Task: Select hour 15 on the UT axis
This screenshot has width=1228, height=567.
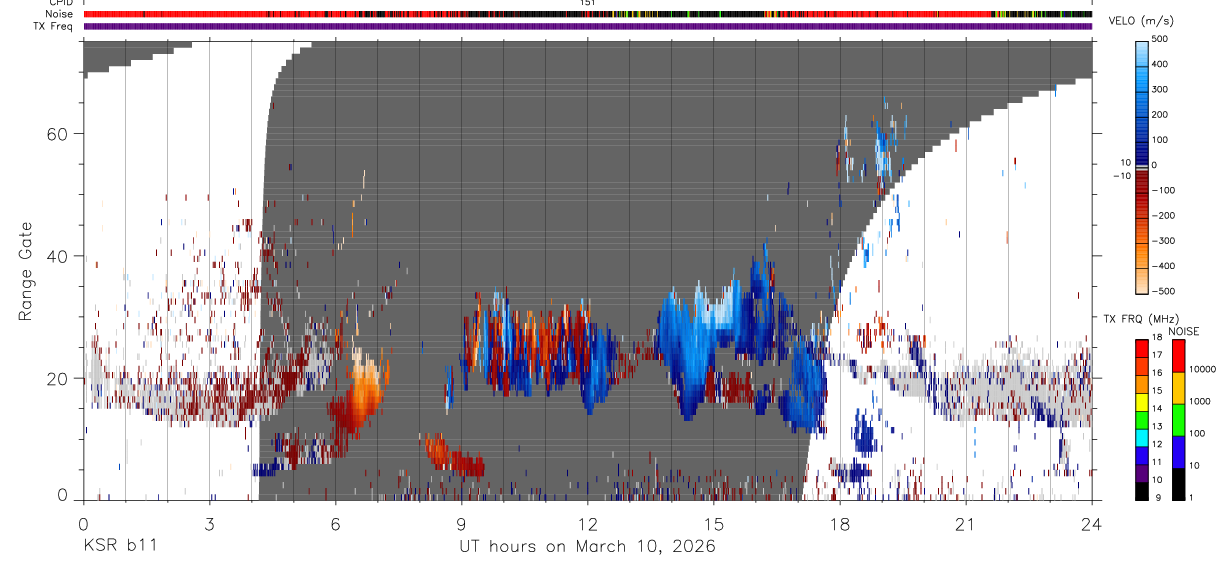Action: (x=713, y=523)
